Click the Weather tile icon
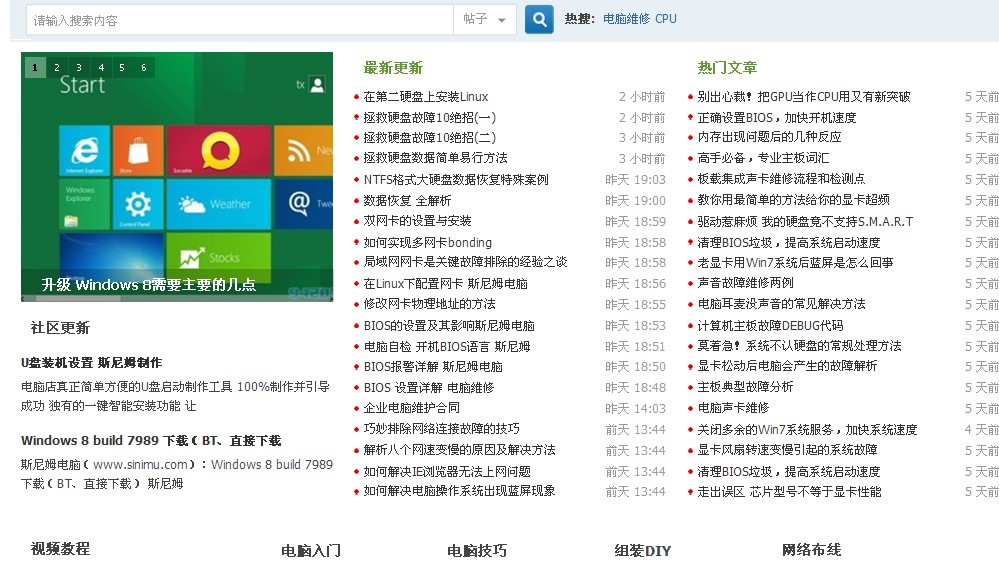The width and height of the screenshot is (999, 565). (219, 204)
